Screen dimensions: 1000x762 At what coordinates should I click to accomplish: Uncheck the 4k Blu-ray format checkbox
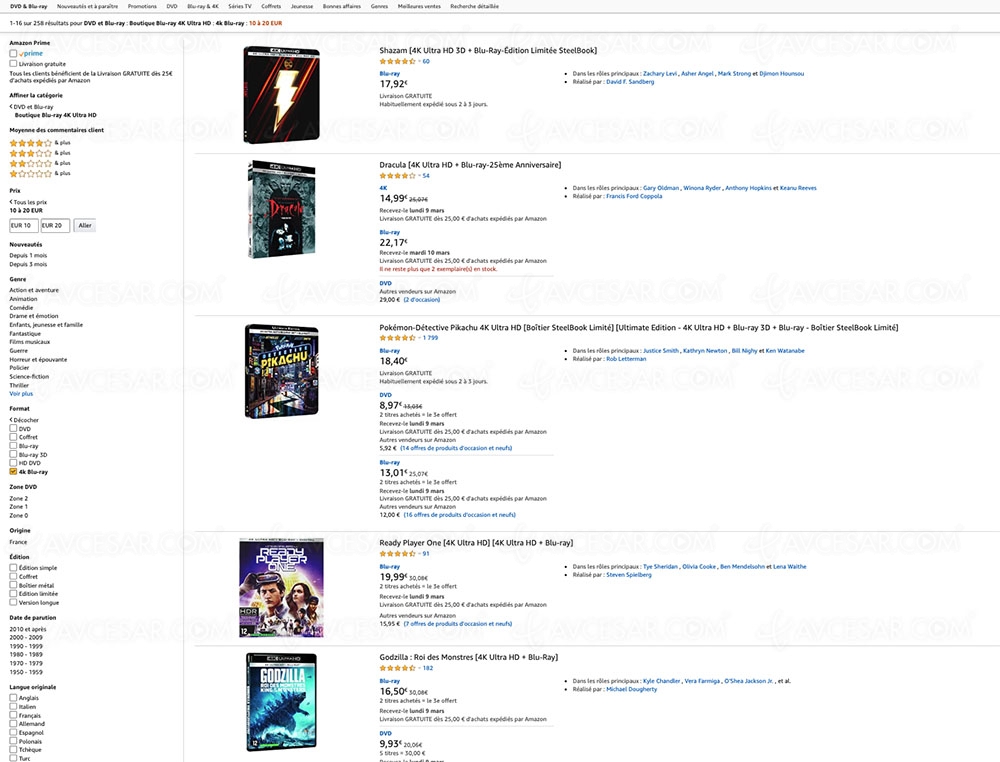click(12, 470)
